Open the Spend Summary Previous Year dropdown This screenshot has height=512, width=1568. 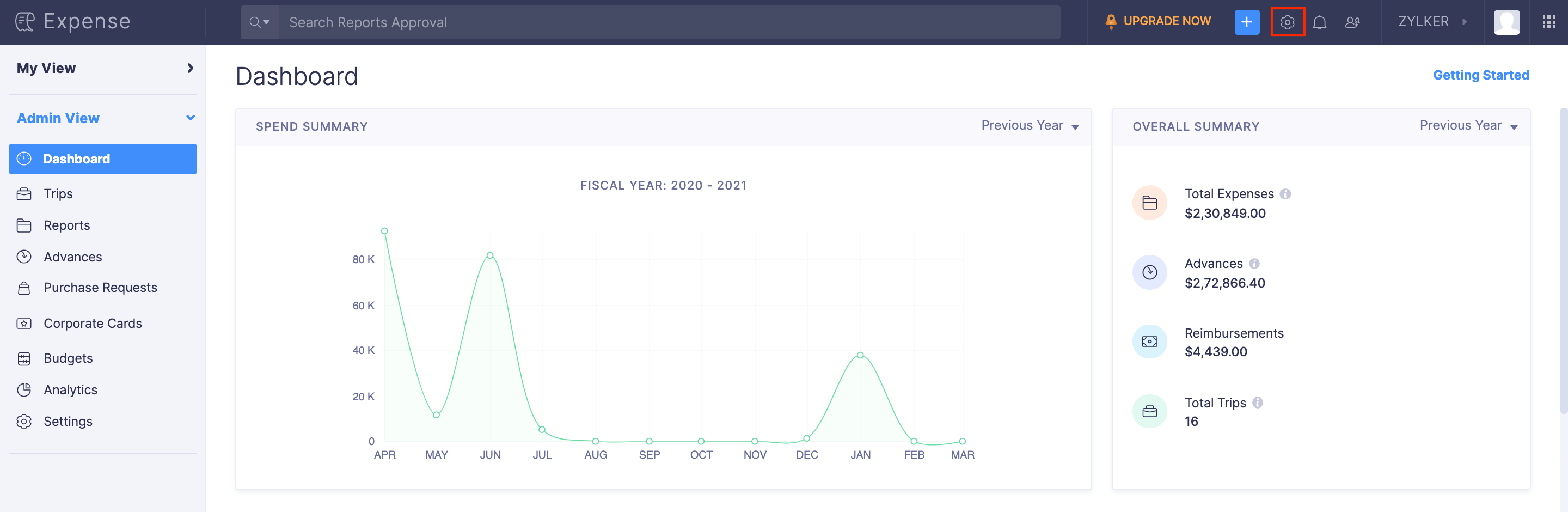(x=1030, y=125)
